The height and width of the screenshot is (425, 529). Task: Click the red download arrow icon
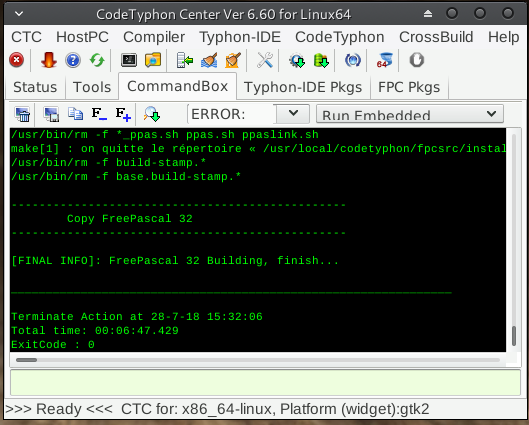point(49,60)
